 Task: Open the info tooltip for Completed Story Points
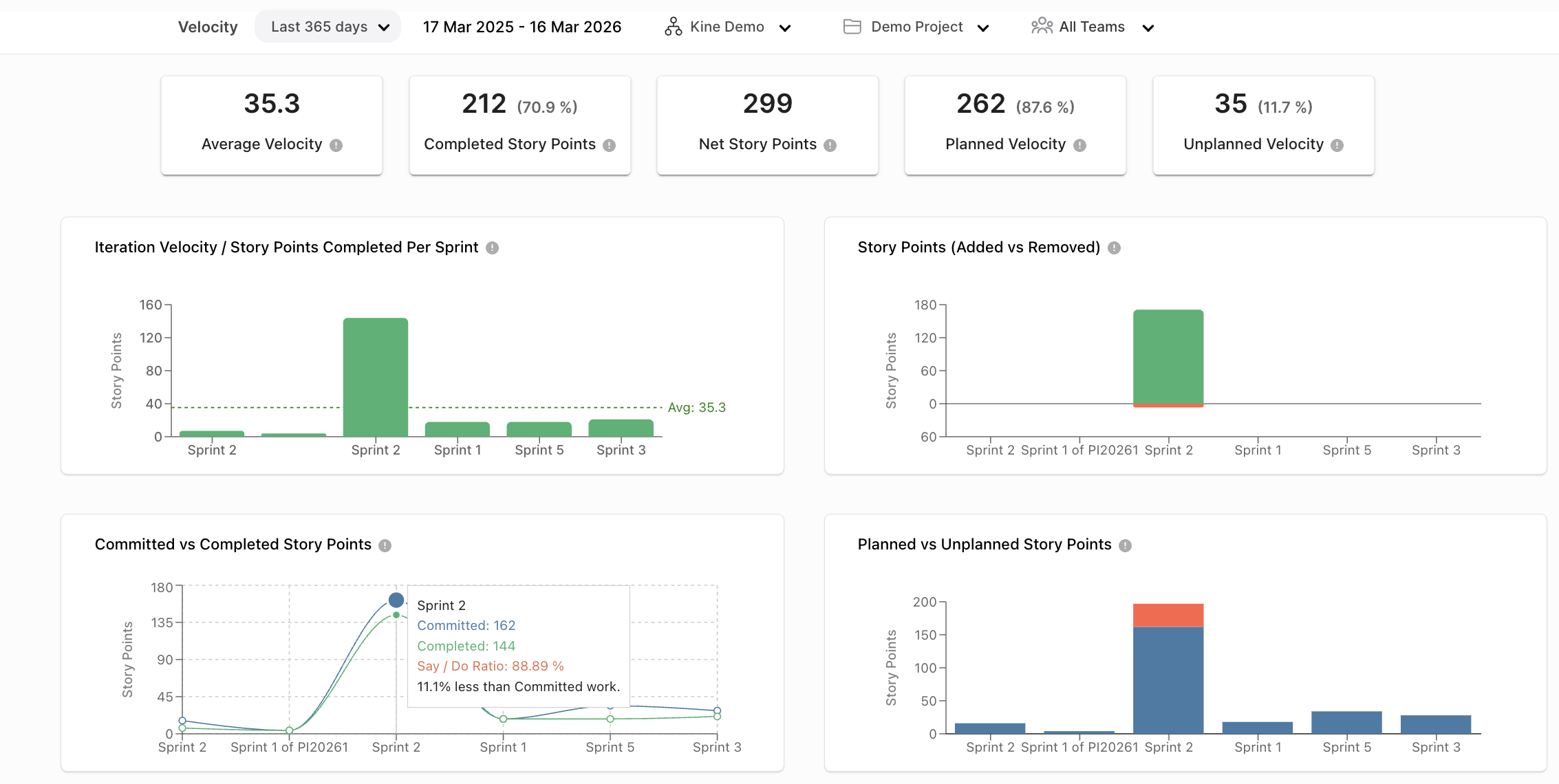pos(608,144)
